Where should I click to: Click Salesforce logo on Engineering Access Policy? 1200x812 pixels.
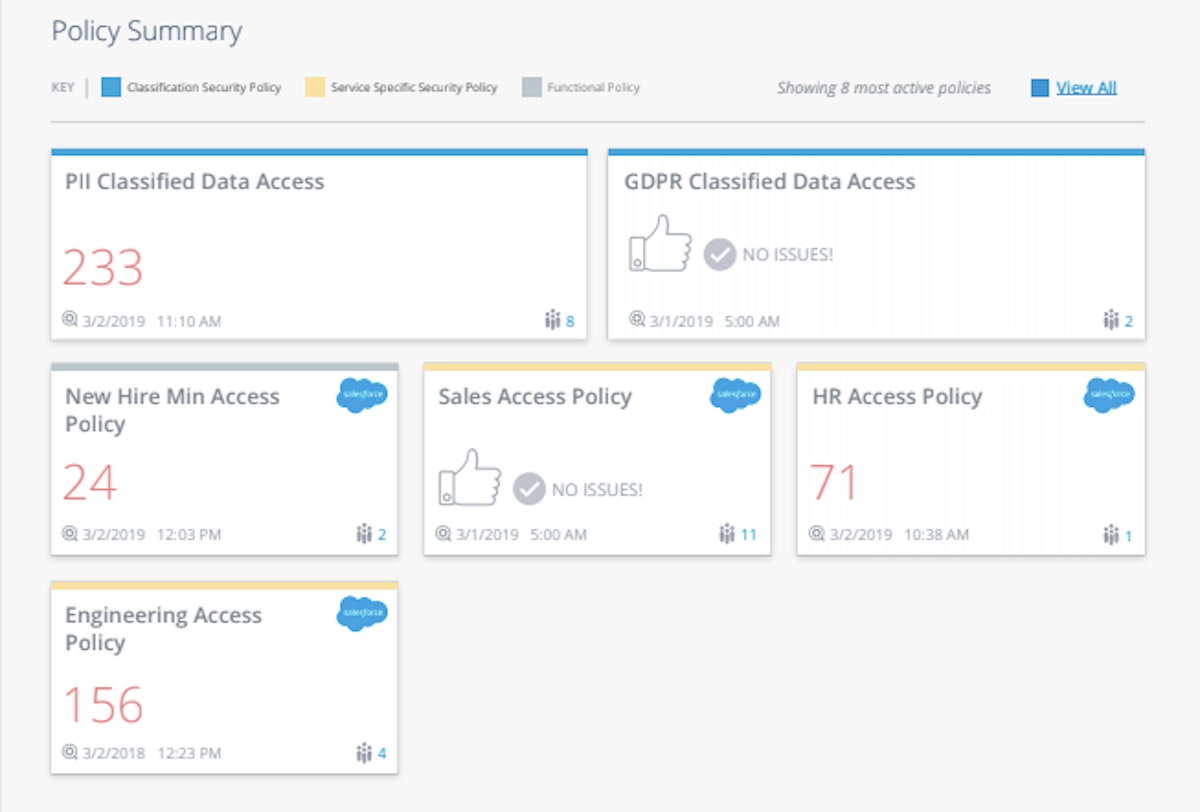click(361, 612)
